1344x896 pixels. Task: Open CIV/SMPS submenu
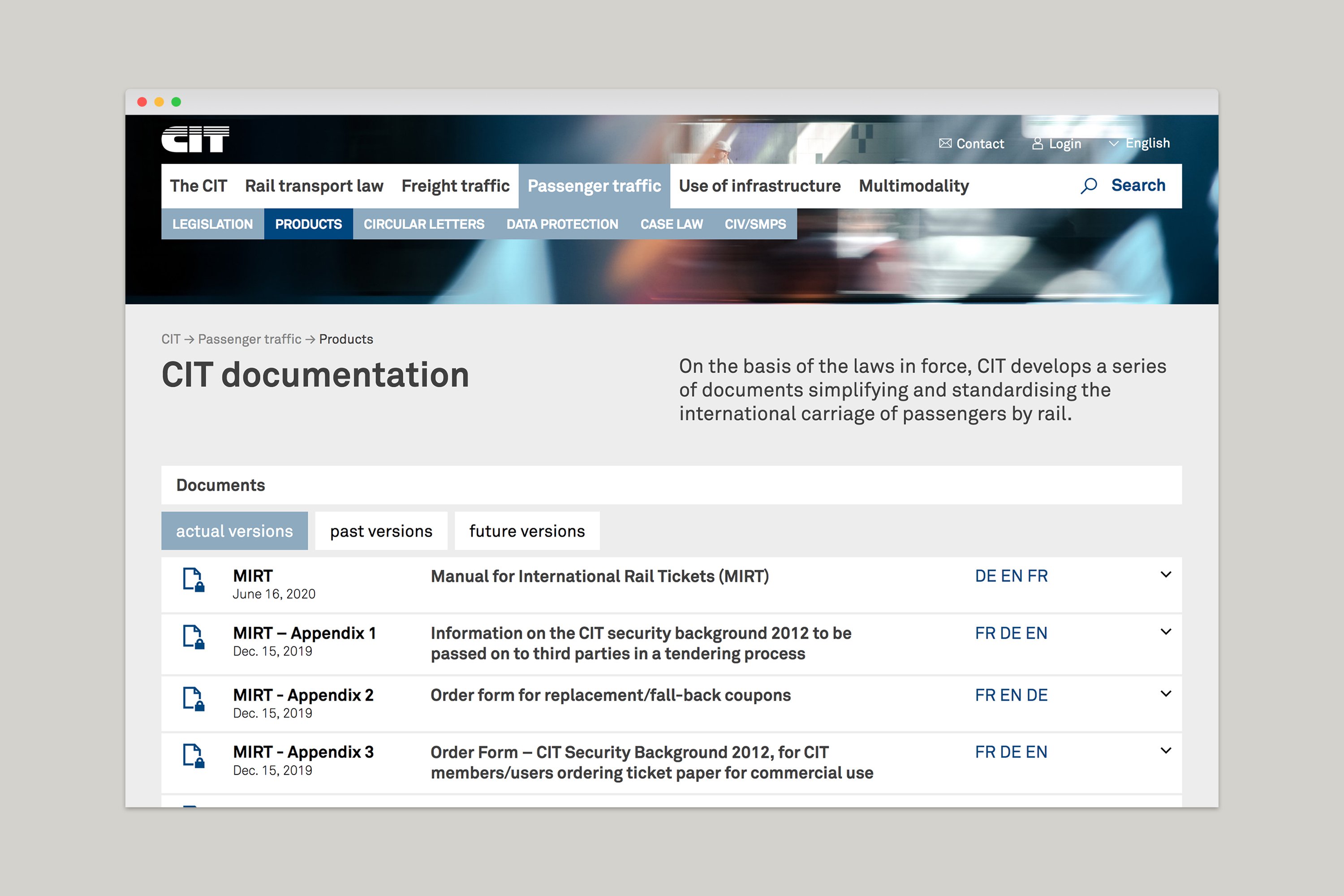(x=755, y=224)
